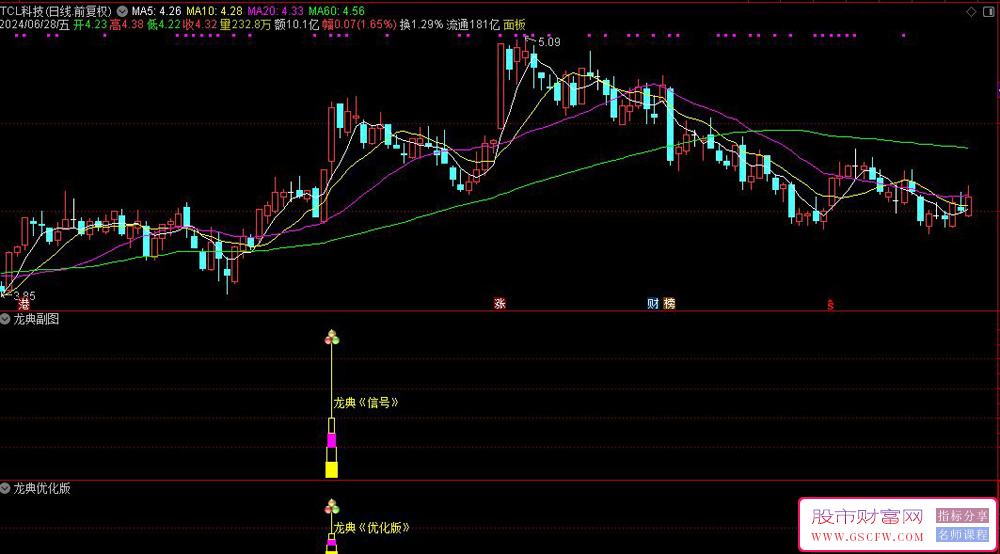Click the magenta signal block in 龙典副图
Viewport: 1000px width, 554px height.
click(x=332, y=441)
